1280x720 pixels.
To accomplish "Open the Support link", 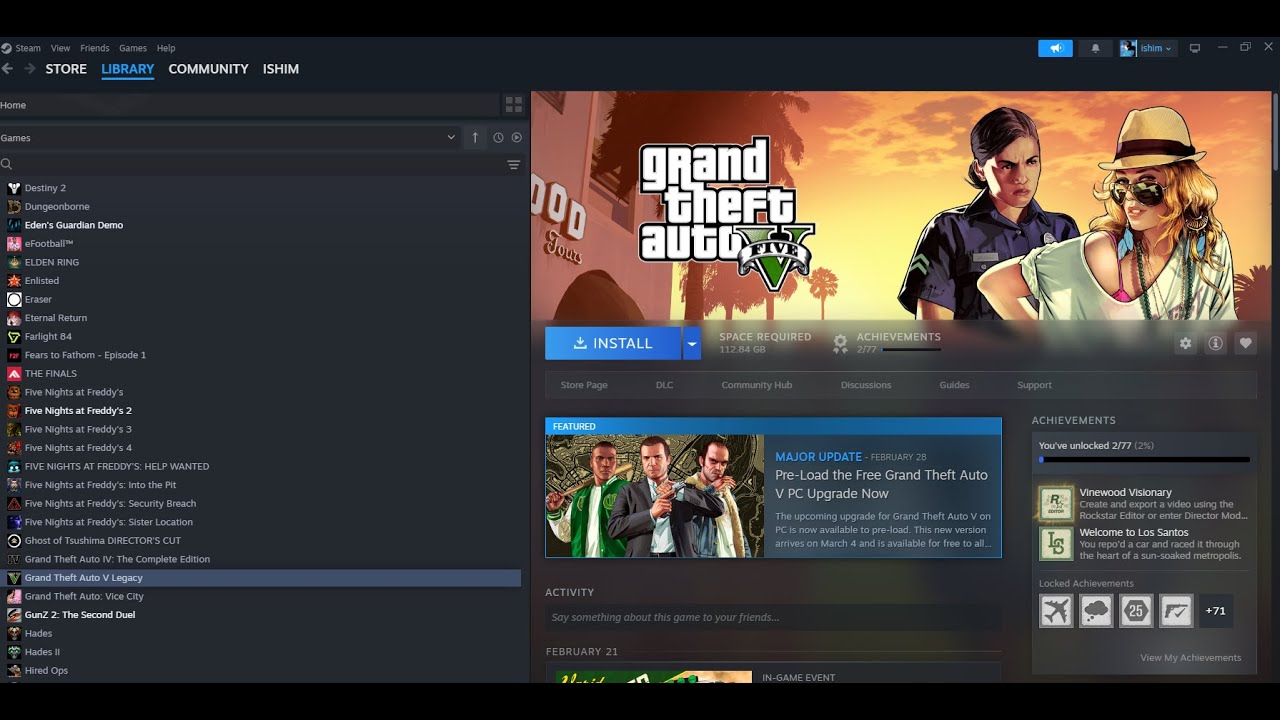I will click(x=1035, y=385).
